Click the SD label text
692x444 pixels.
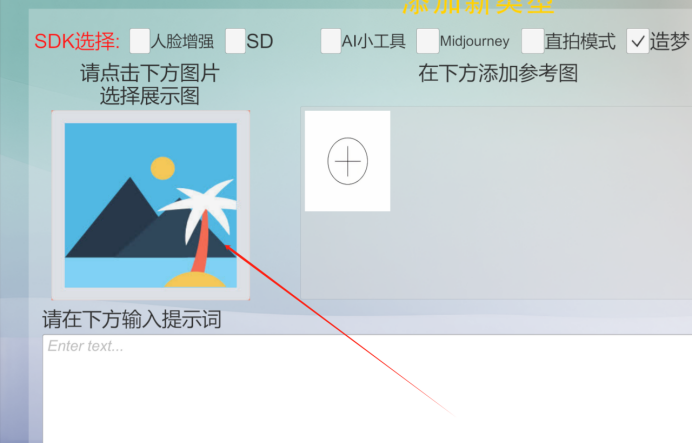coord(260,41)
